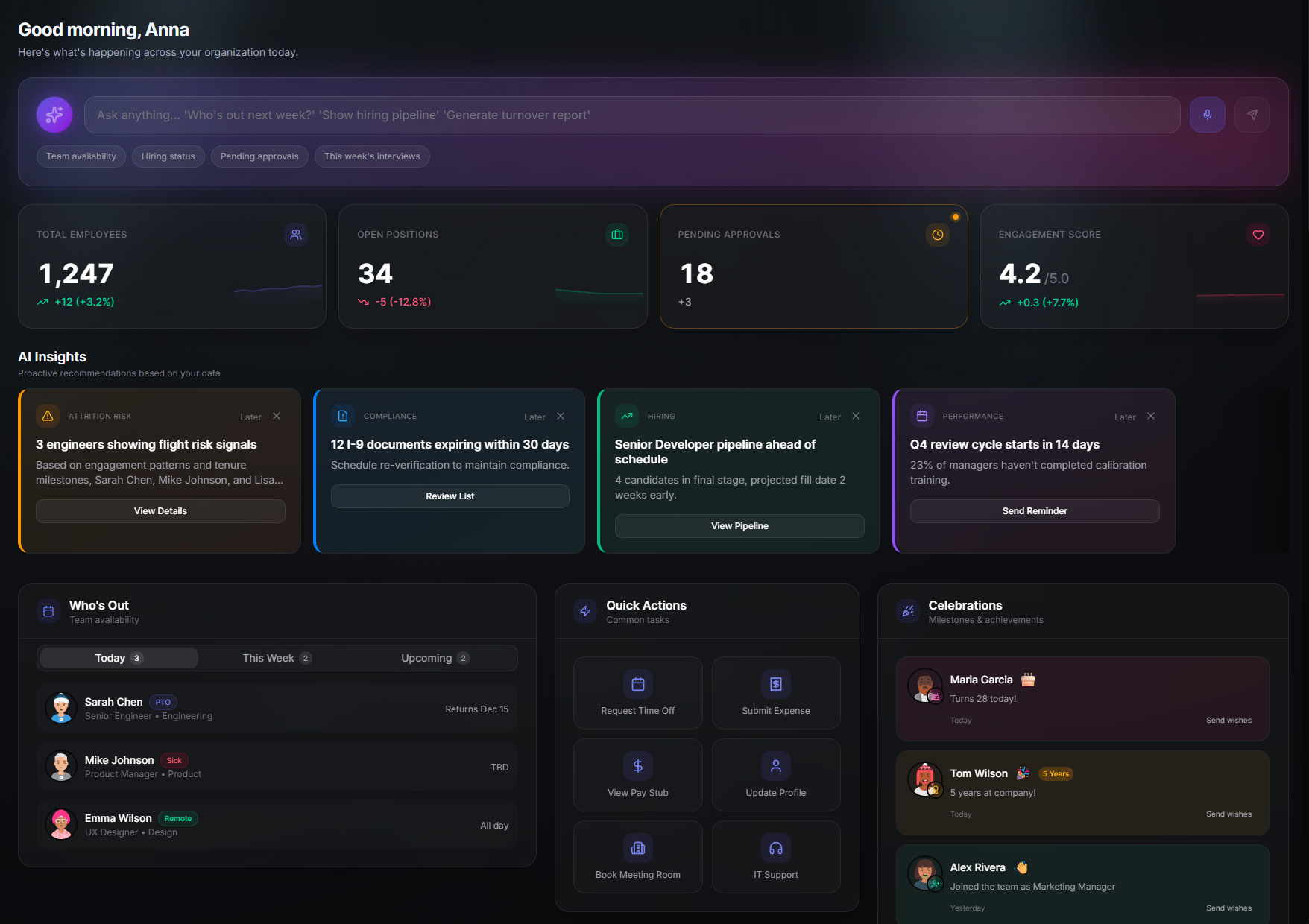Click the microphone voice input icon
1309x924 pixels.
coord(1207,115)
